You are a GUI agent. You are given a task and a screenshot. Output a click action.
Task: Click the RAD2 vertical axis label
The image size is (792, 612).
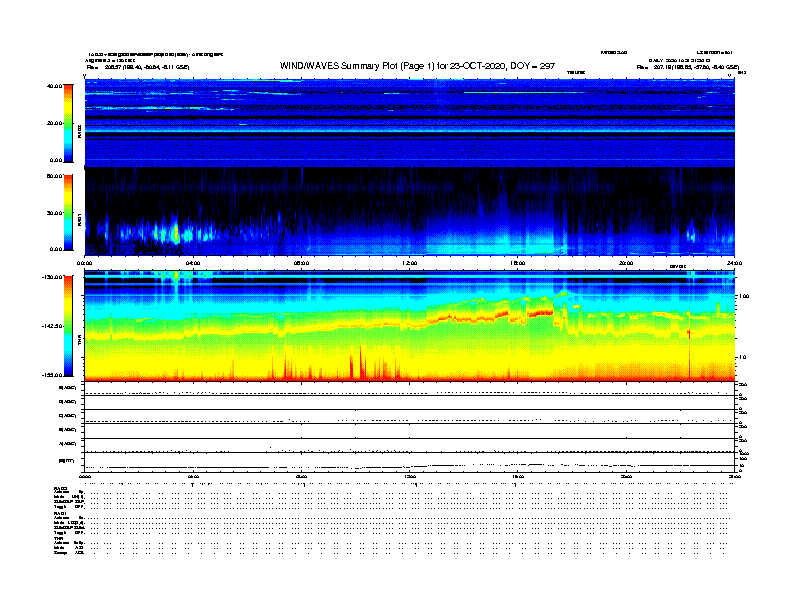coord(80,131)
